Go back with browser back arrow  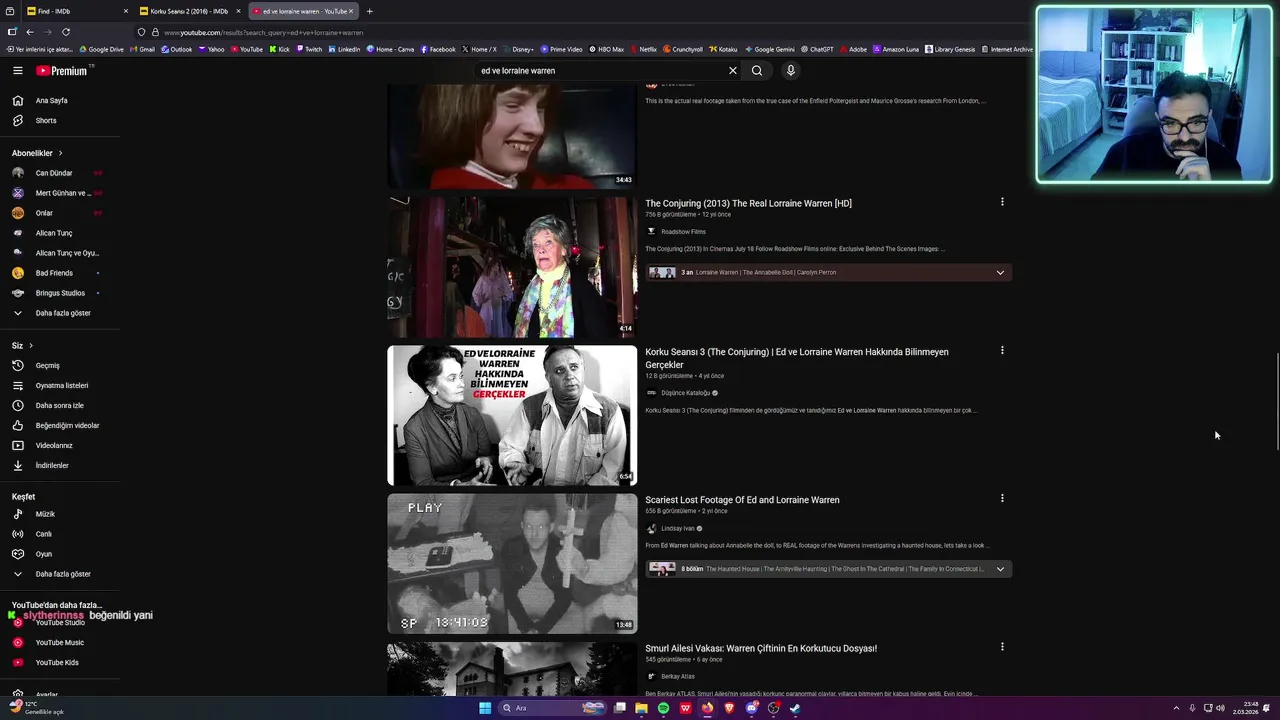30,32
